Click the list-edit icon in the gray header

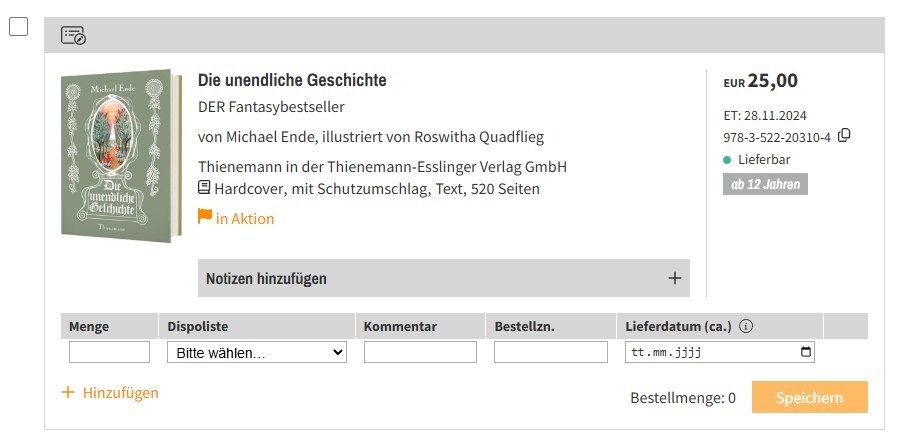click(73, 35)
